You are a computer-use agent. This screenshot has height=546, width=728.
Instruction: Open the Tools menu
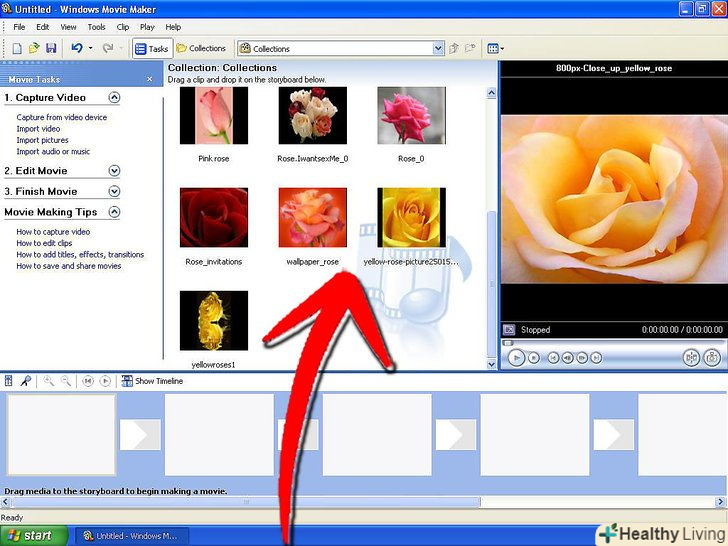point(97,27)
